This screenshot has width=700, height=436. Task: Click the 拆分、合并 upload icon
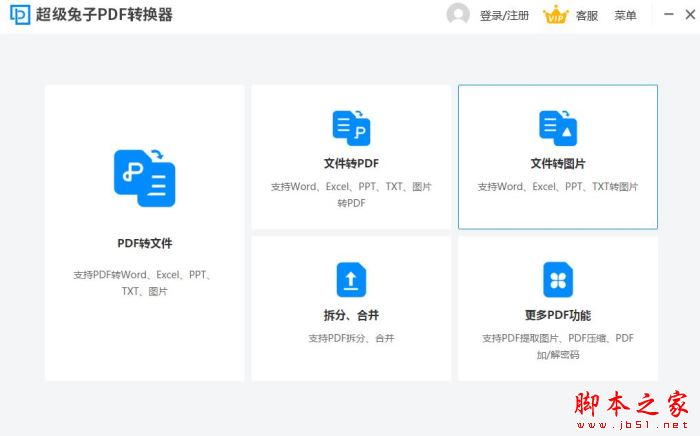pos(351,280)
